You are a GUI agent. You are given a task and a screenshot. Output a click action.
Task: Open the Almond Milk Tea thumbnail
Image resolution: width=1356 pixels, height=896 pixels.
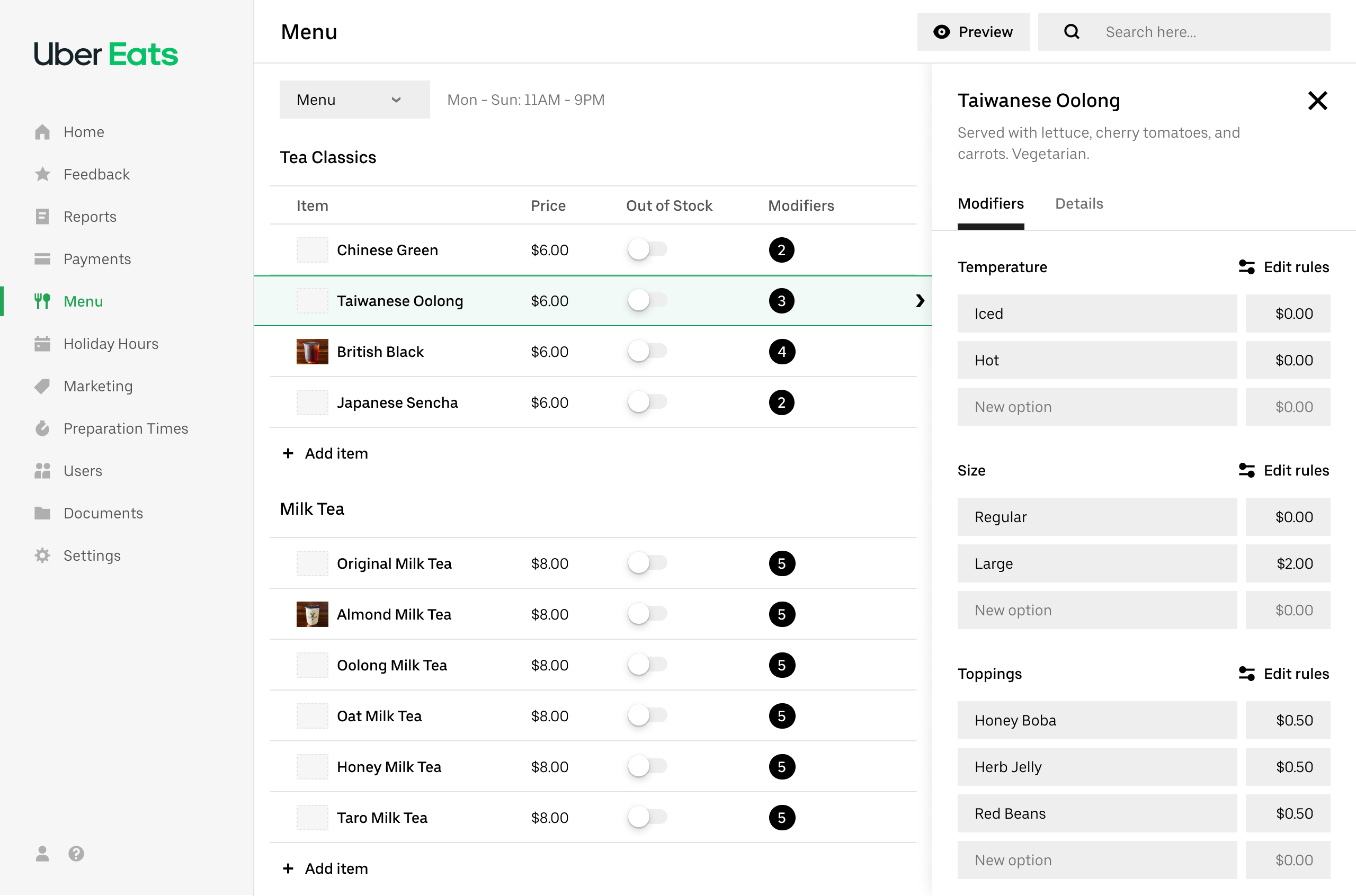(x=312, y=614)
